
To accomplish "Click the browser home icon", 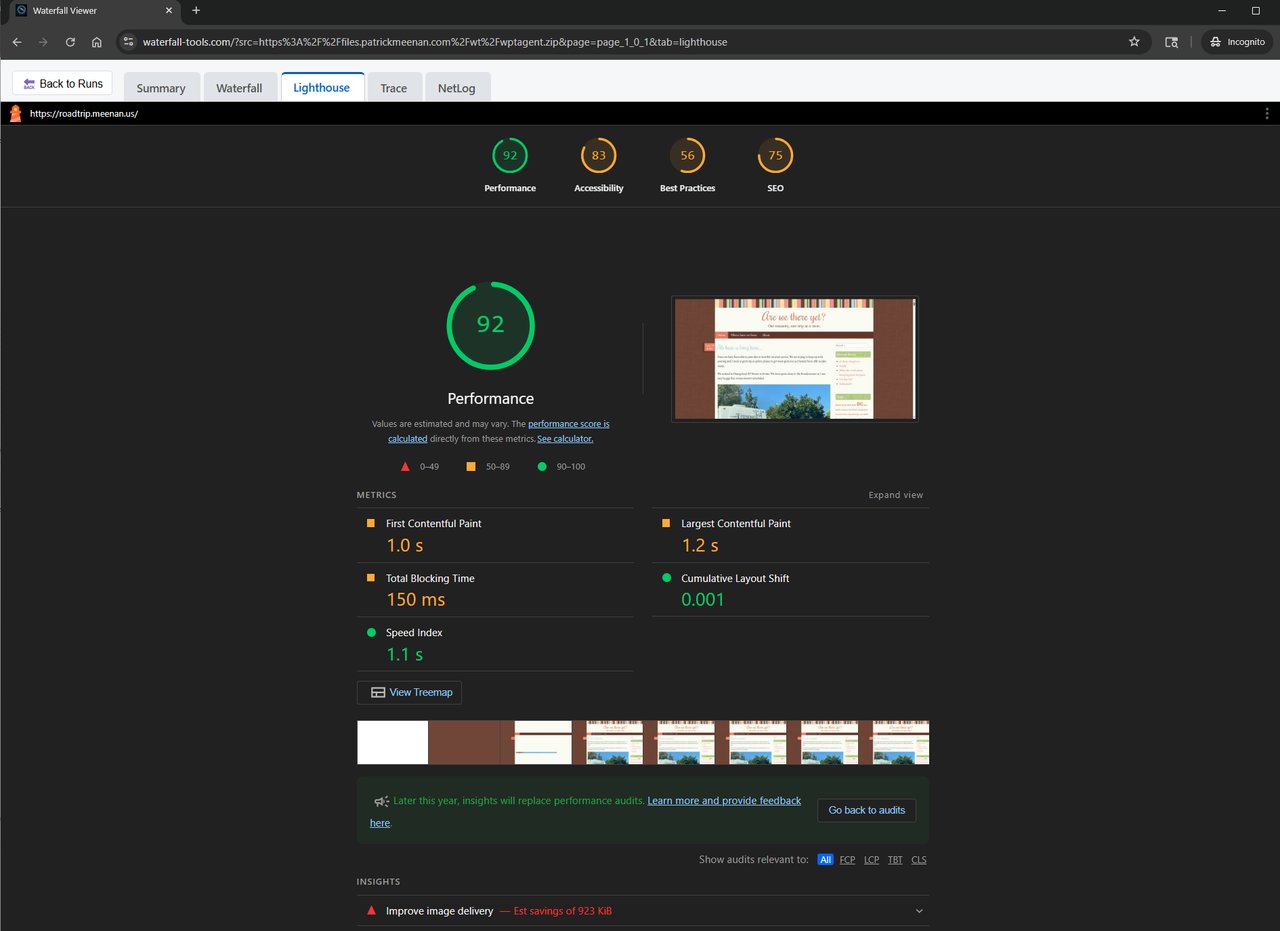I will [97, 42].
